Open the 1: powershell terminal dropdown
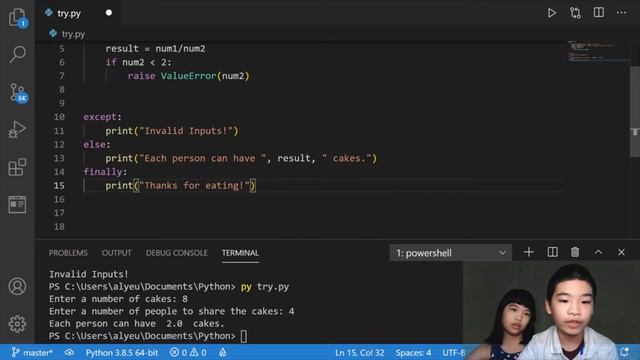Viewport: 640px width, 360px height. click(450, 253)
